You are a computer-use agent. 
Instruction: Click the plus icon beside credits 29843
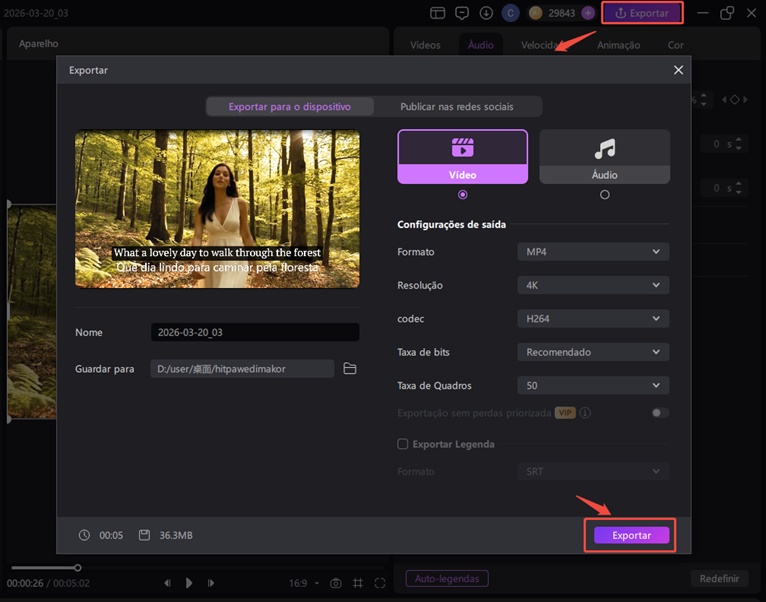[x=588, y=13]
